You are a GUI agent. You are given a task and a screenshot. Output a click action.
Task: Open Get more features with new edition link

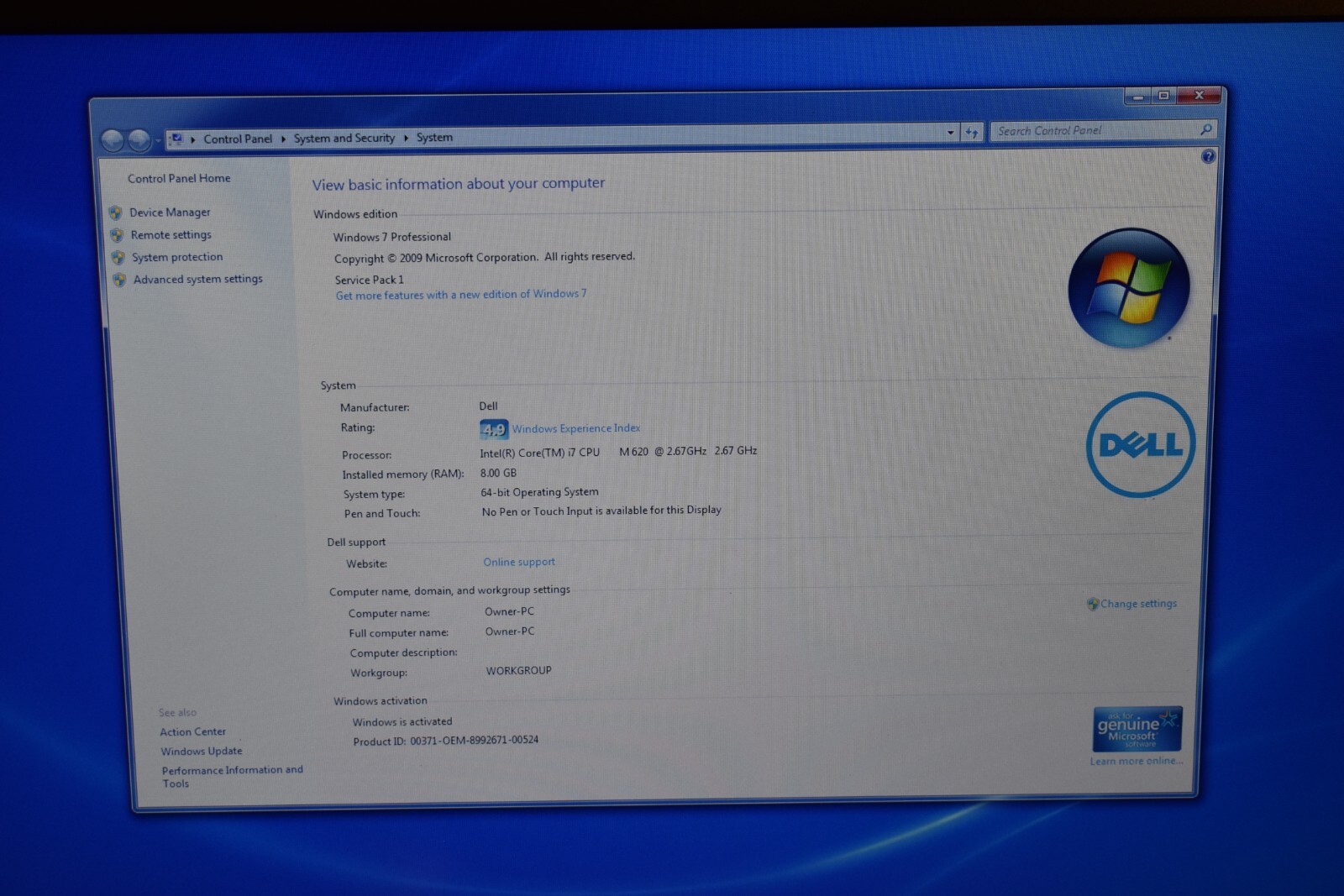click(461, 295)
